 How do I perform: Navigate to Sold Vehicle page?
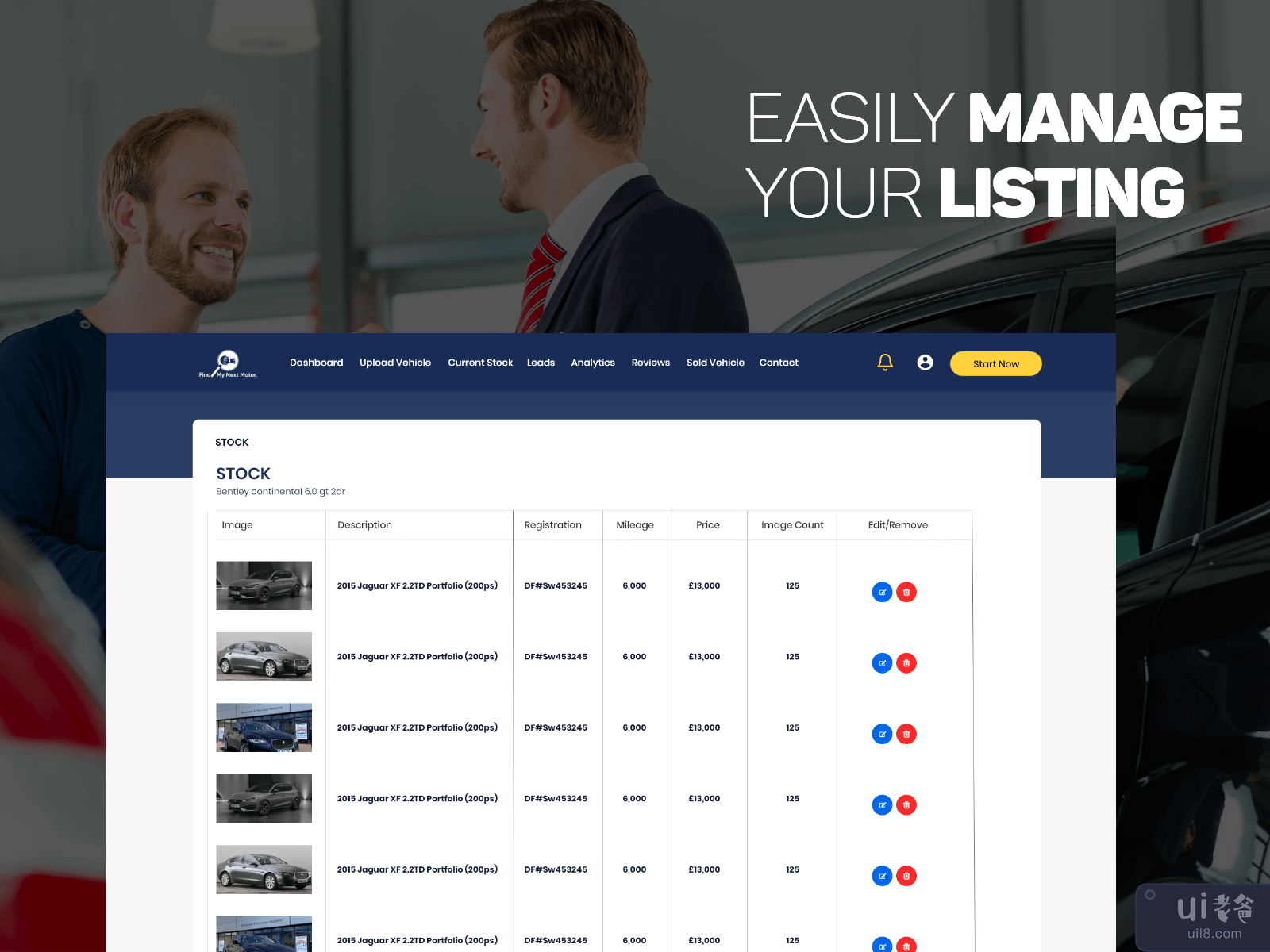pyautogui.click(x=715, y=363)
